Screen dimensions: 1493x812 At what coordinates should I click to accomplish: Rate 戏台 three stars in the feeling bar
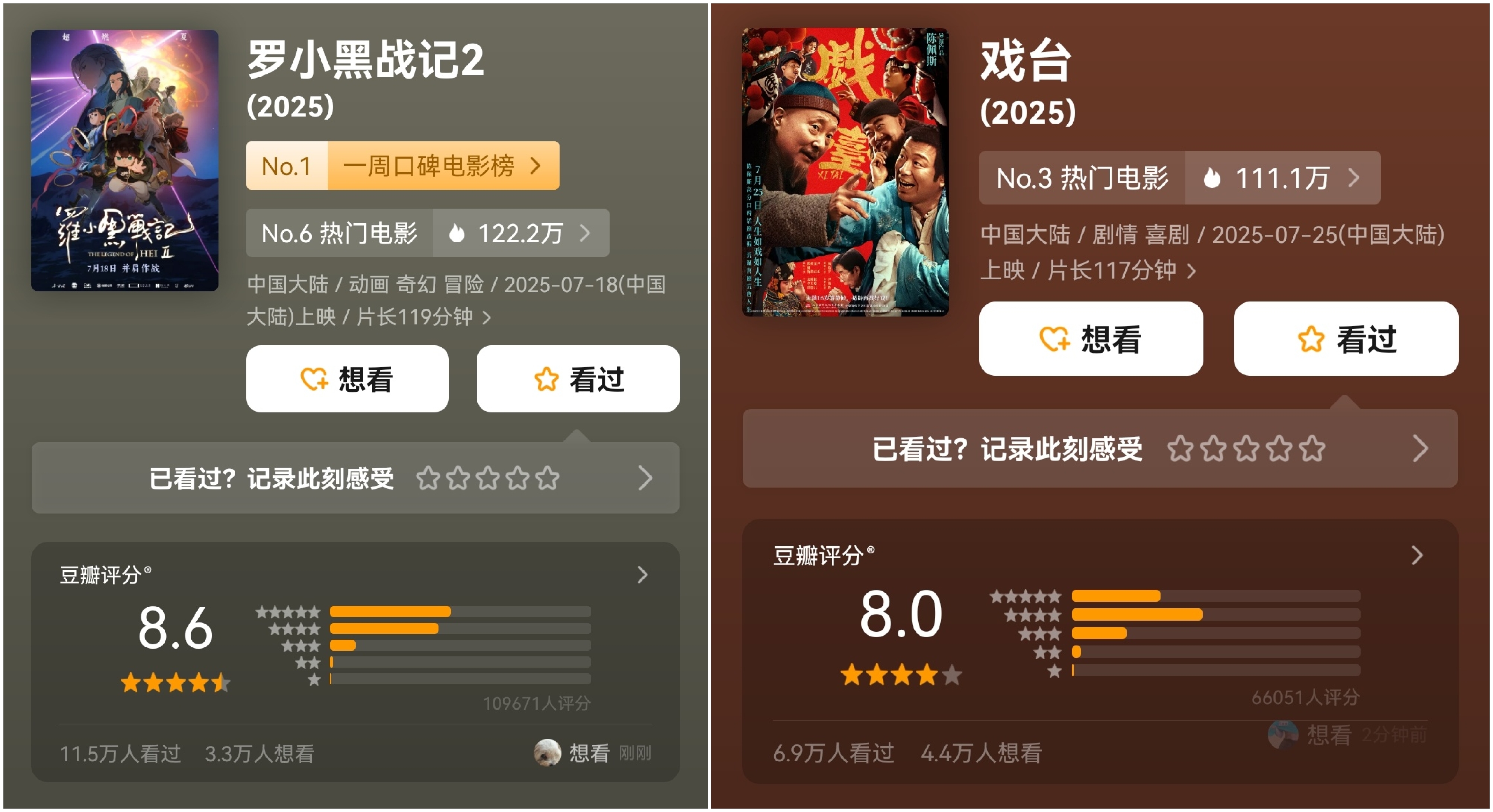point(1246,448)
